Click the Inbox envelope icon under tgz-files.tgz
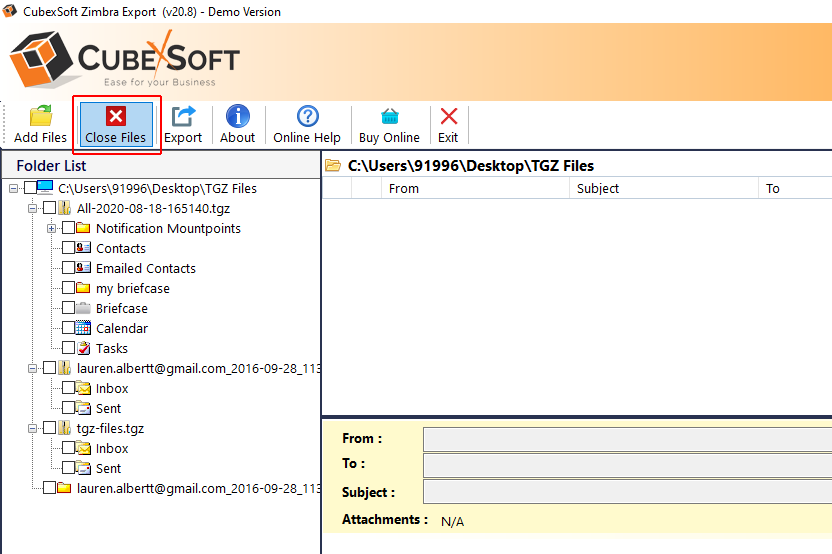The image size is (832, 554). (x=83, y=448)
